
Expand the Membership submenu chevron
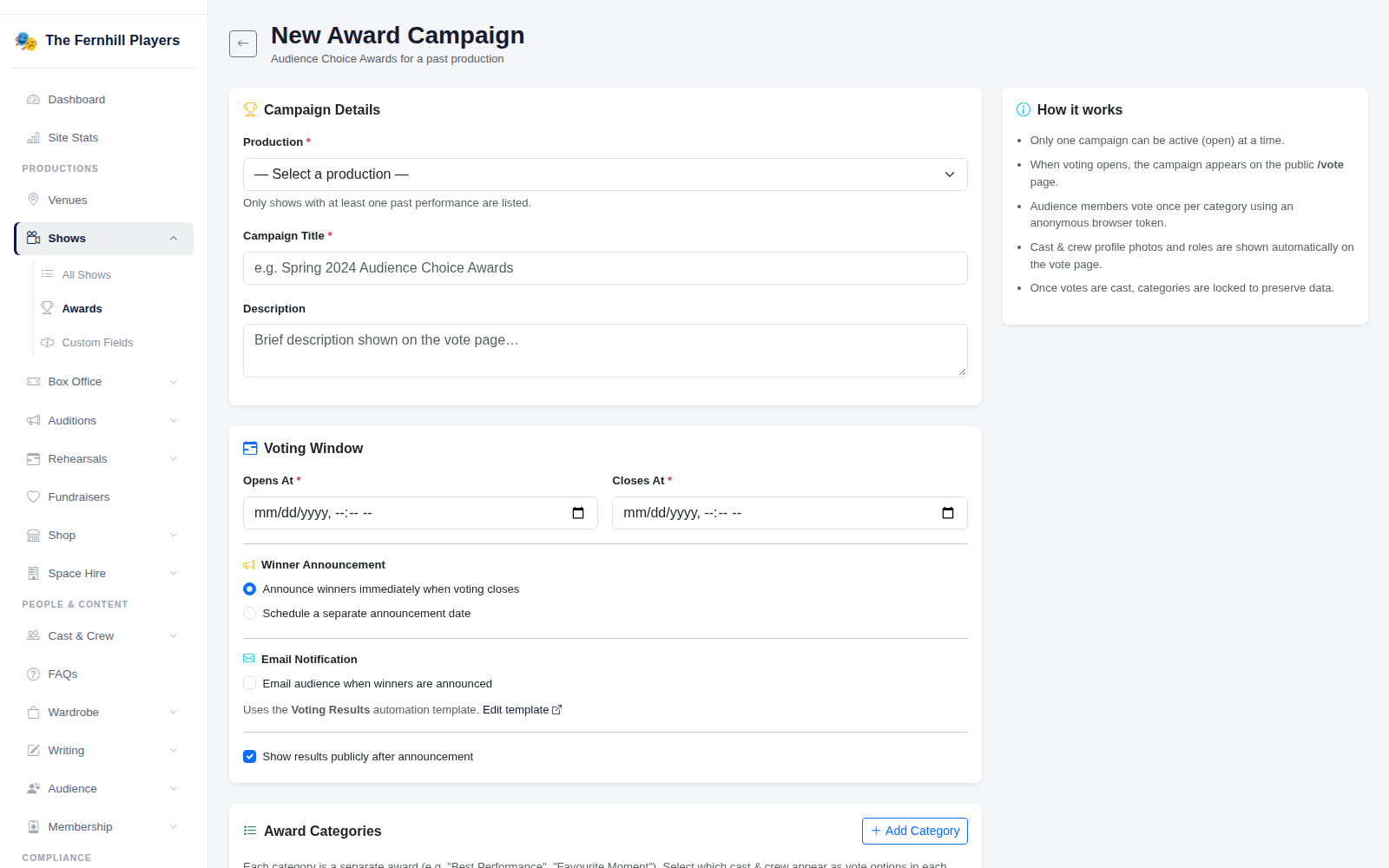[x=174, y=827]
